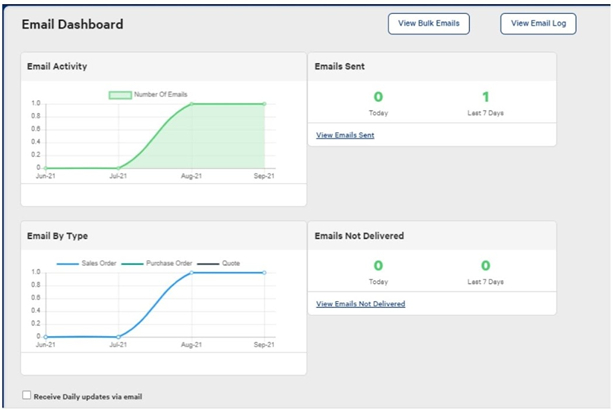
Task: Follow the View Emails Not Delivered link
Action: coord(360,304)
